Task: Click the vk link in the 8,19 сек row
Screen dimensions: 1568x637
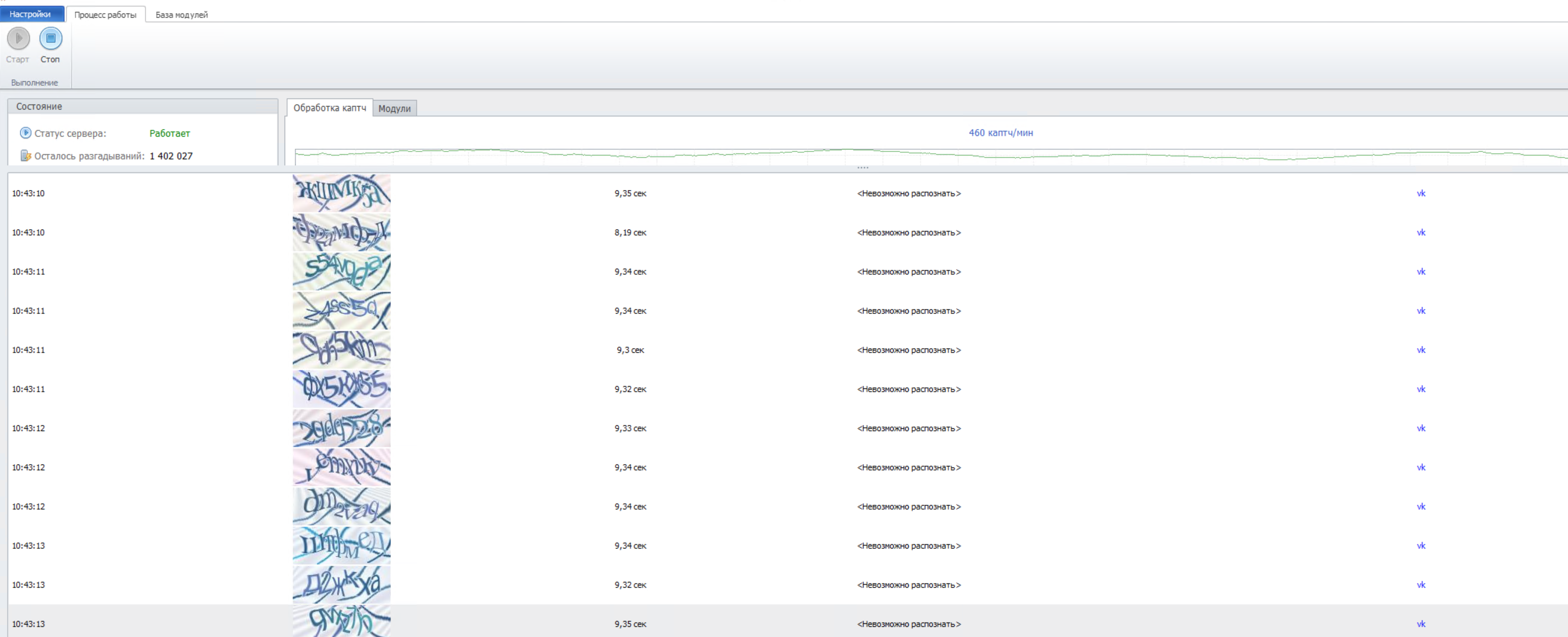Action: pyautogui.click(x=1421, y=232)
